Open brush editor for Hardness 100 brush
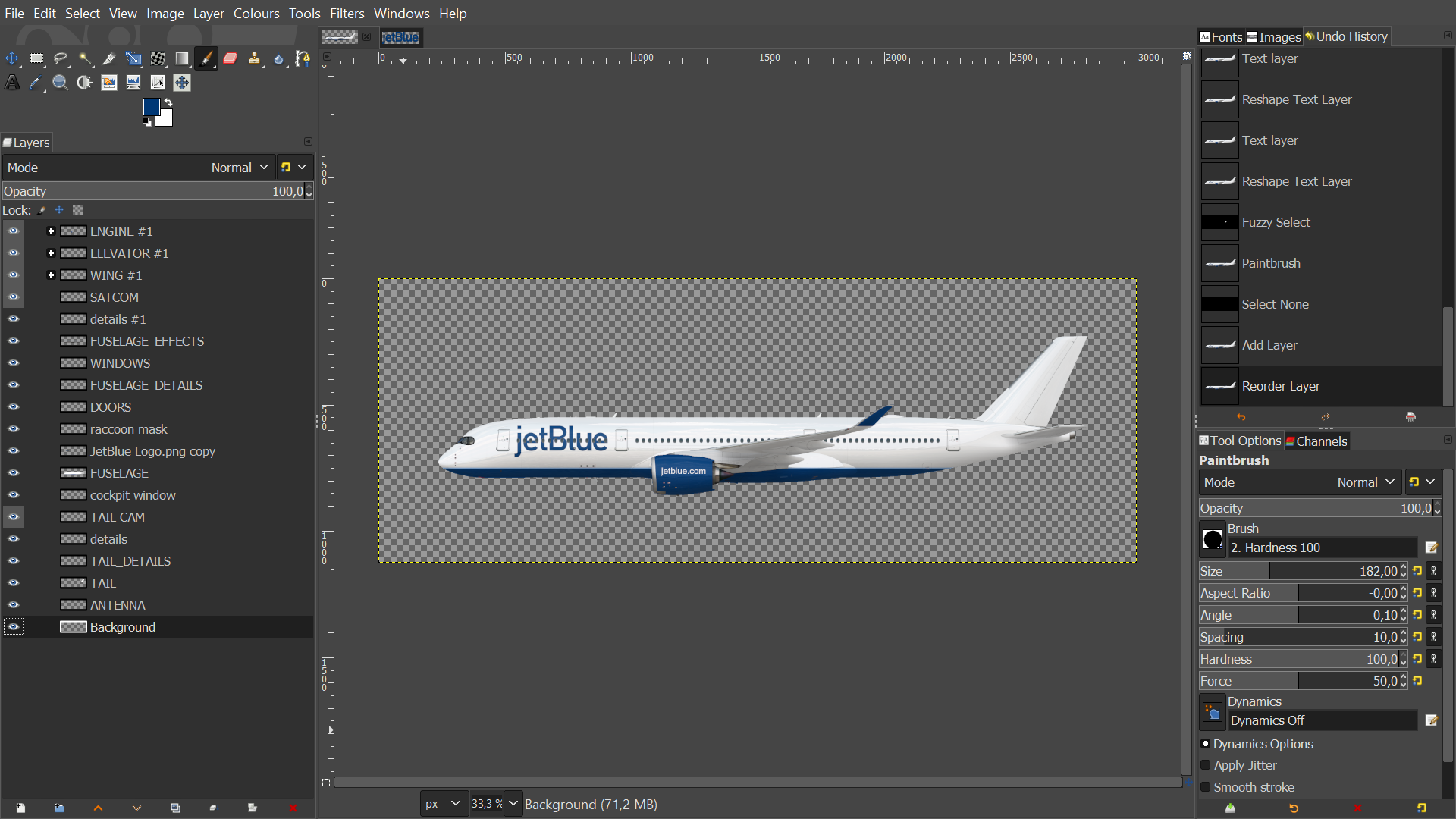The width and height of the screenshot is (1456, 819). click(1432, 548)
